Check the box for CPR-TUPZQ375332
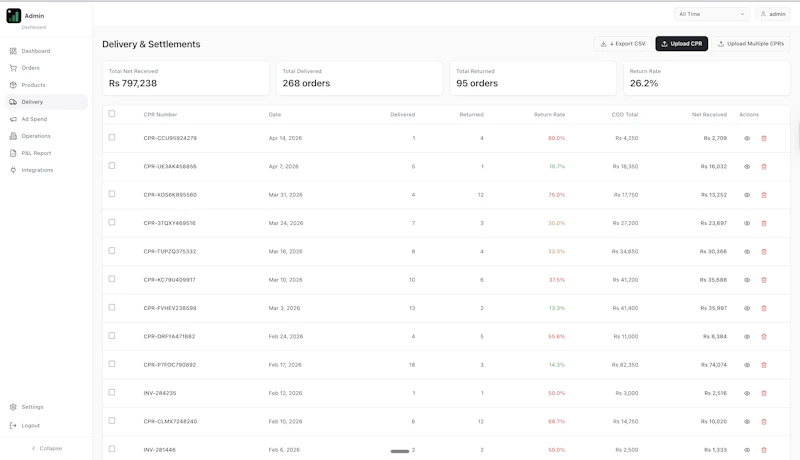 coord(112,250)
